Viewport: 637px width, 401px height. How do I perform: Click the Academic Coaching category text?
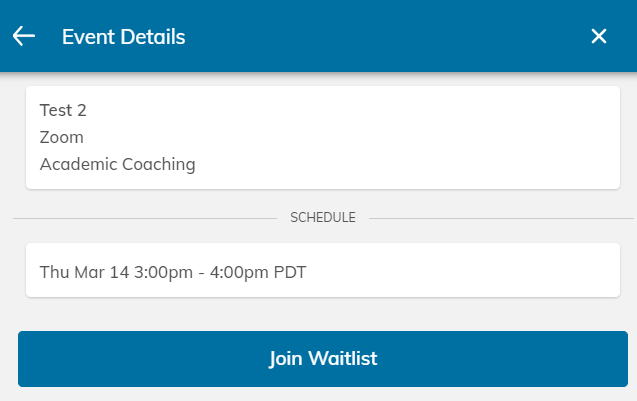click(x=117, y=164)
